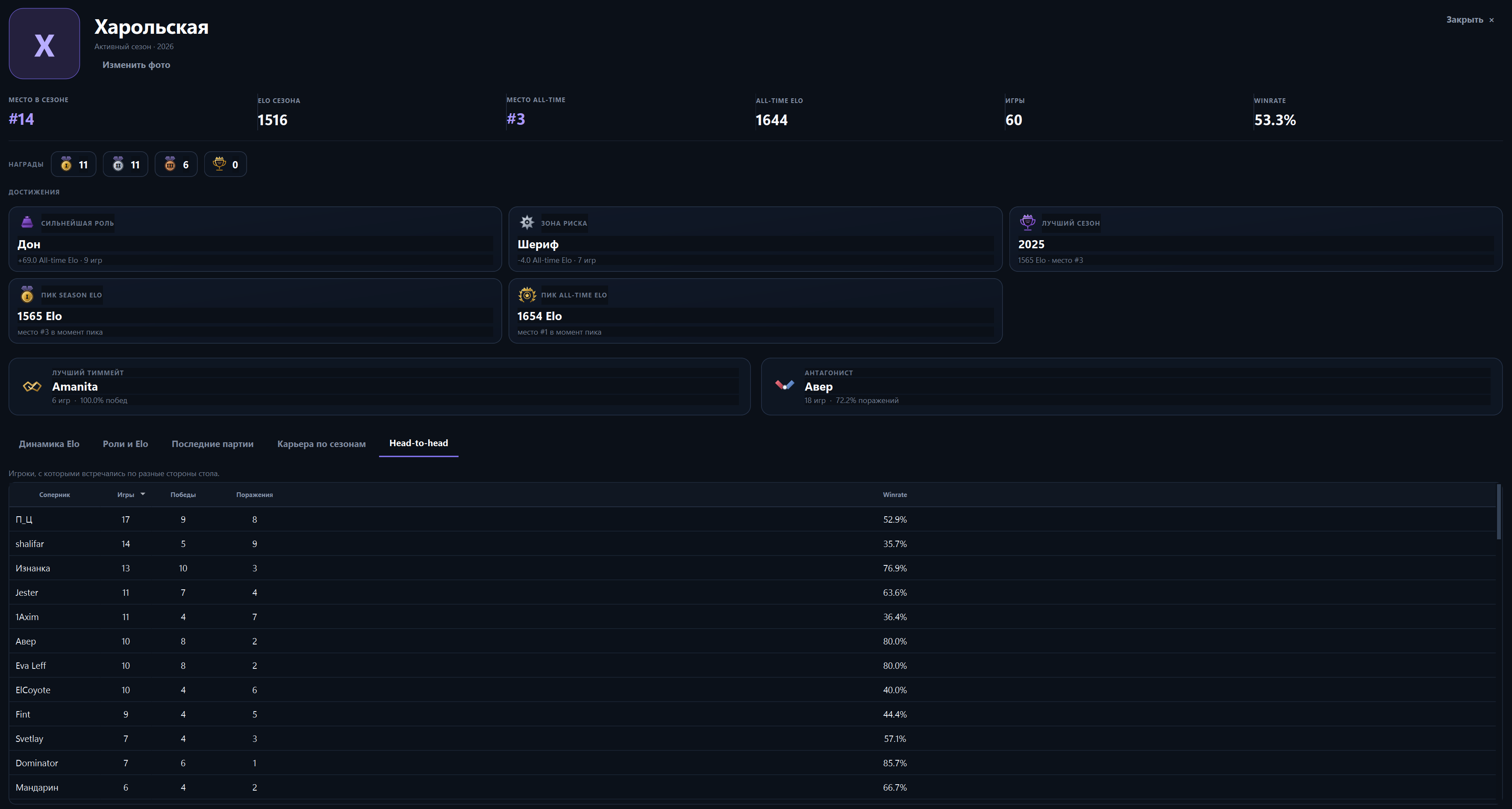Image resolution: width=1512 pixels, height=809 pixels.
Task: Click the 1565 Elo peak season value
Action: coord(39,316)
